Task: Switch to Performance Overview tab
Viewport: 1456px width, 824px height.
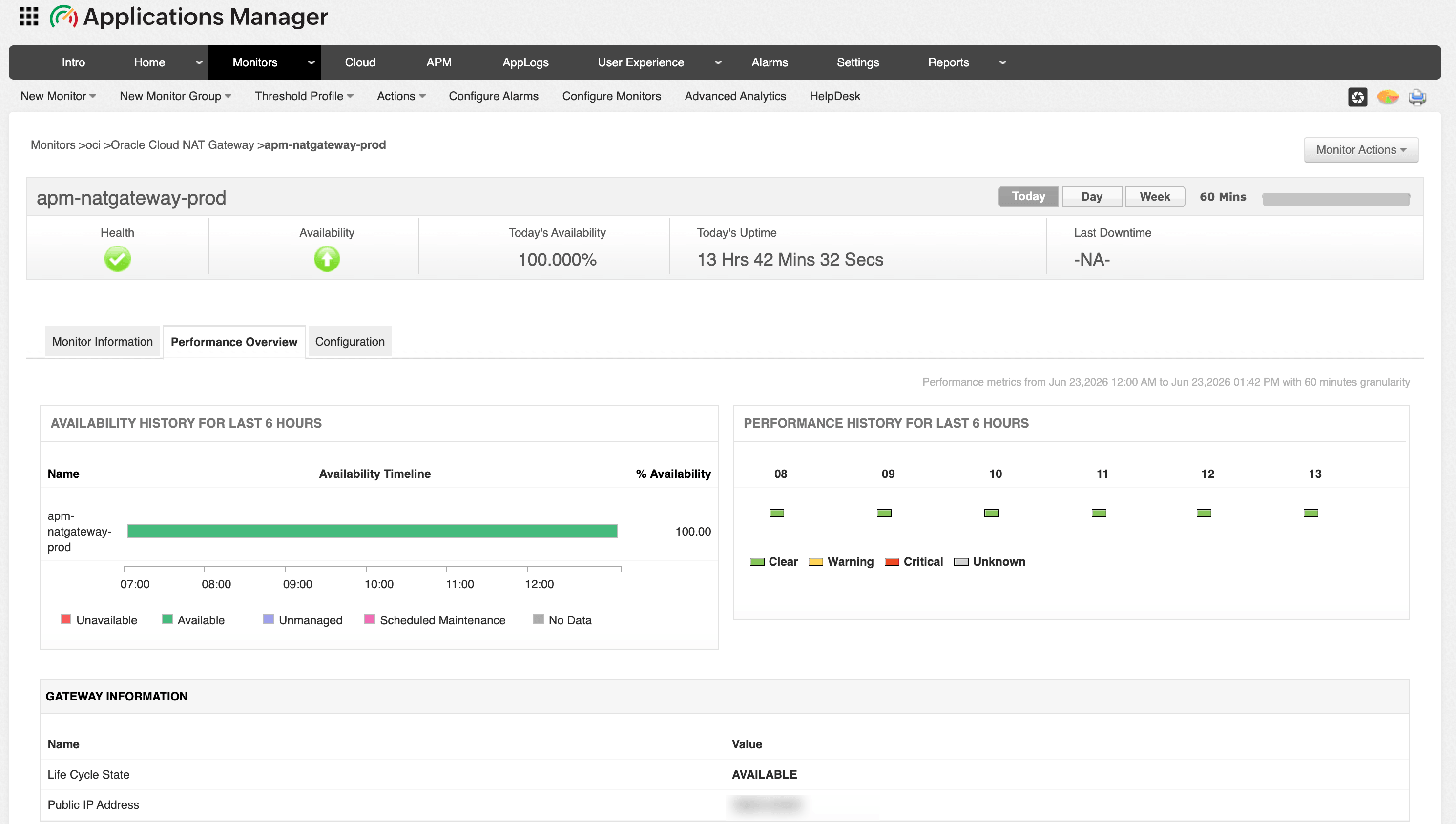Action: coord(234,342)
